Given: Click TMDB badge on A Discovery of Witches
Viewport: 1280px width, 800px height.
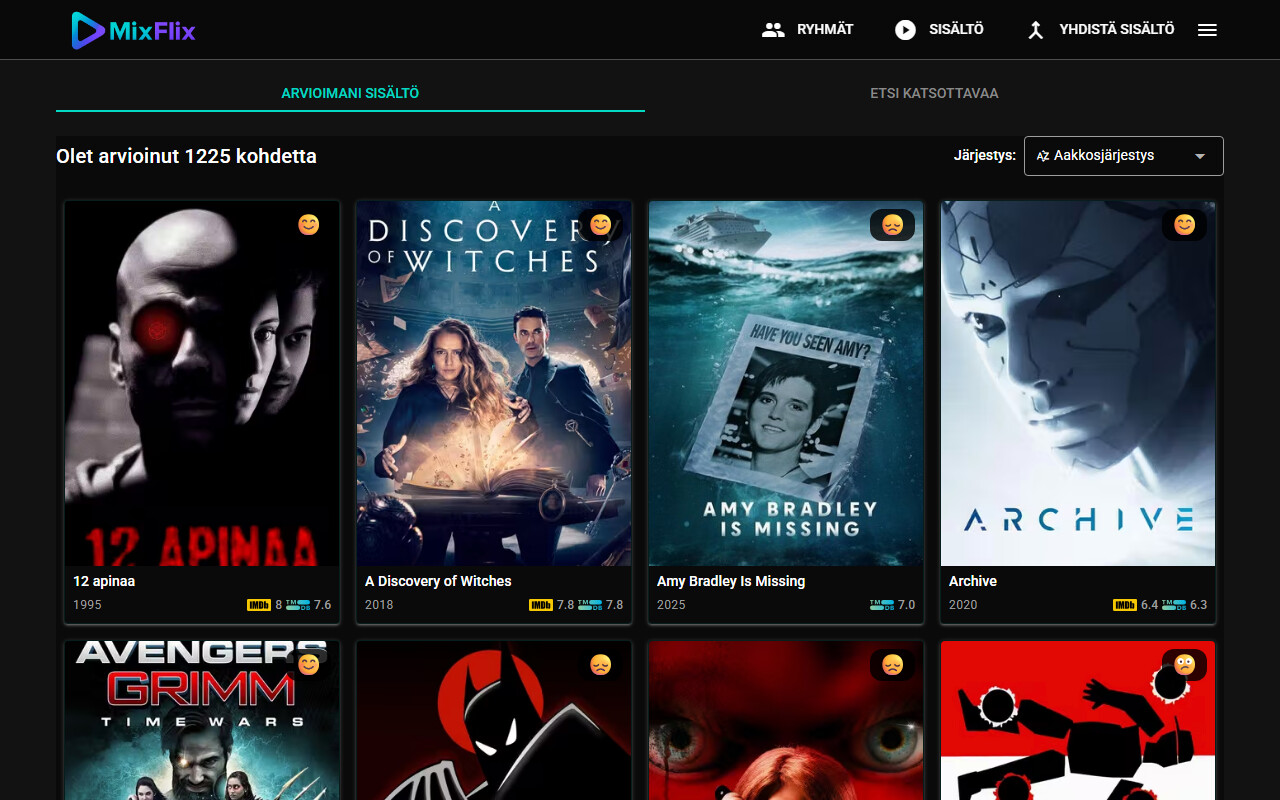Looking at the screenshot, I should click(590, 605).
